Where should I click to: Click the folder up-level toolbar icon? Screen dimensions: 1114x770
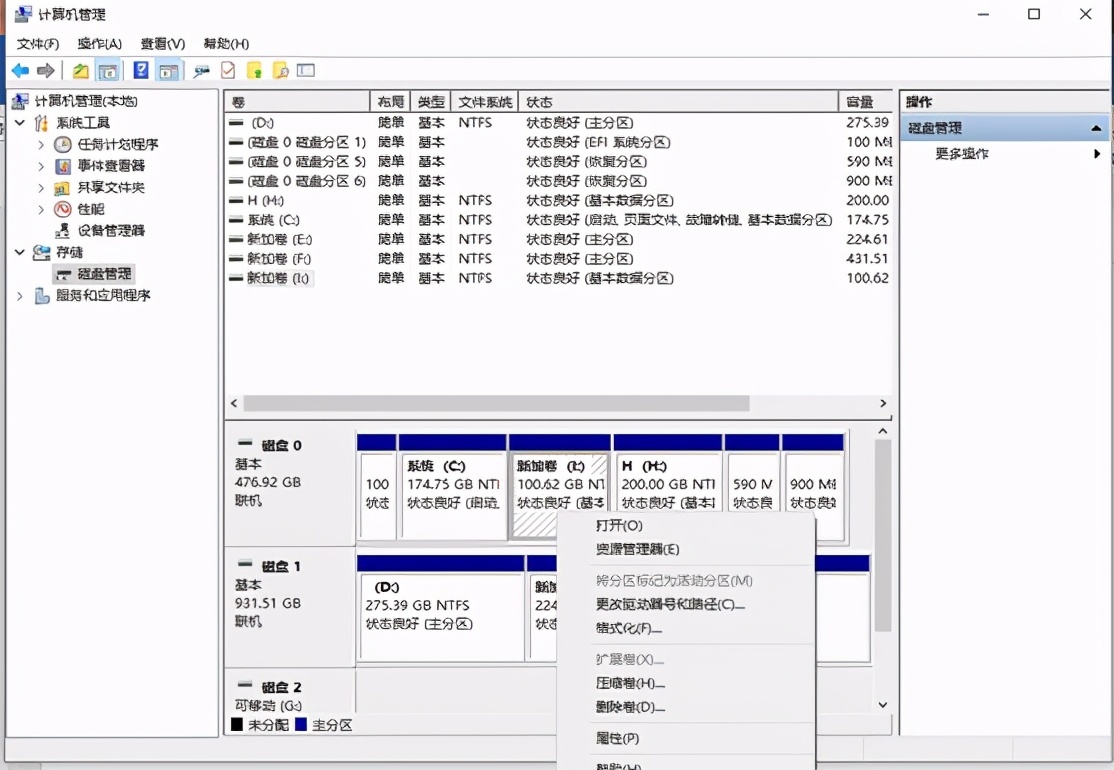pos(81,70)
